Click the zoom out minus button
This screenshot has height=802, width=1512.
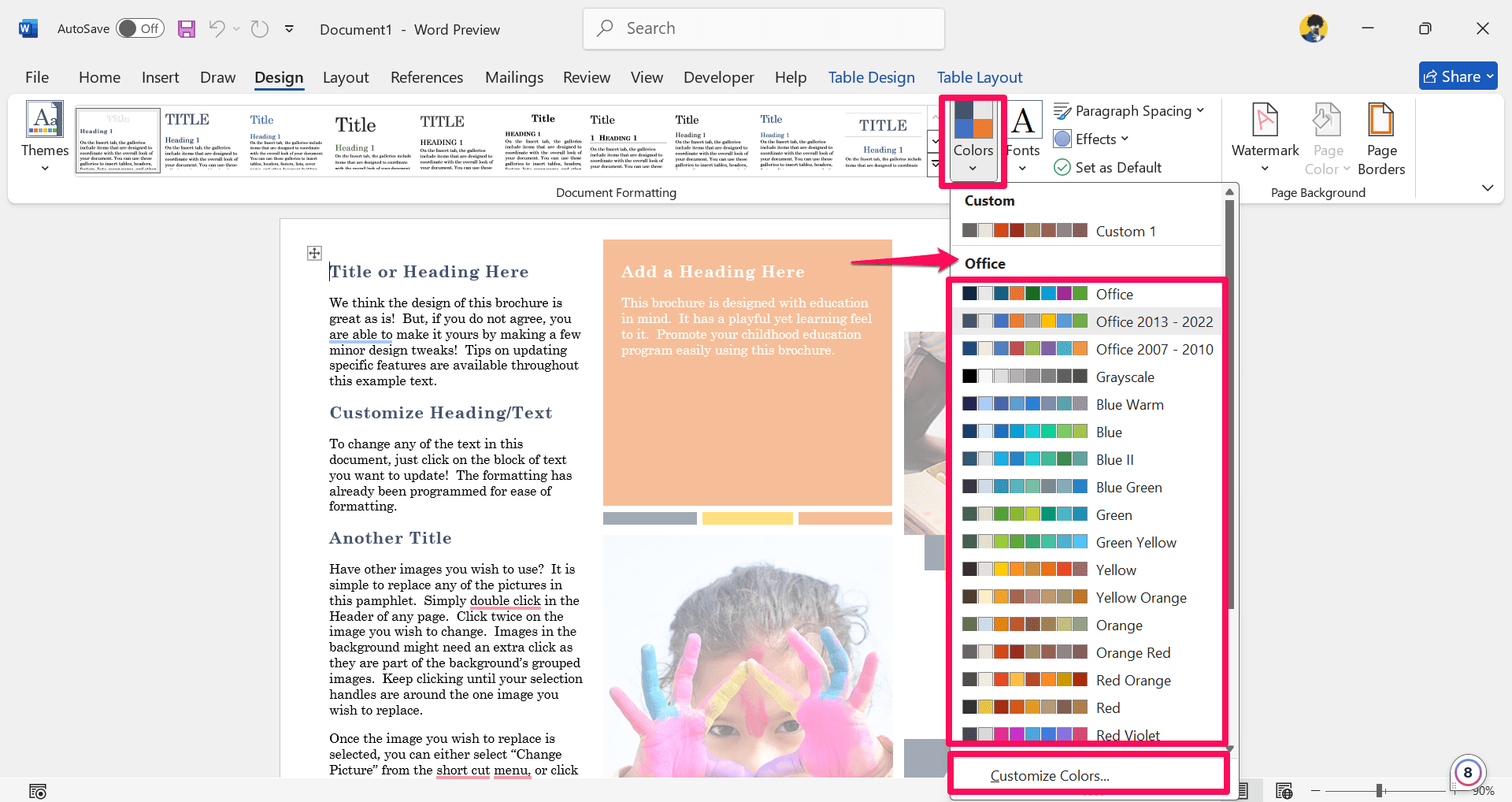point(1315,790)
